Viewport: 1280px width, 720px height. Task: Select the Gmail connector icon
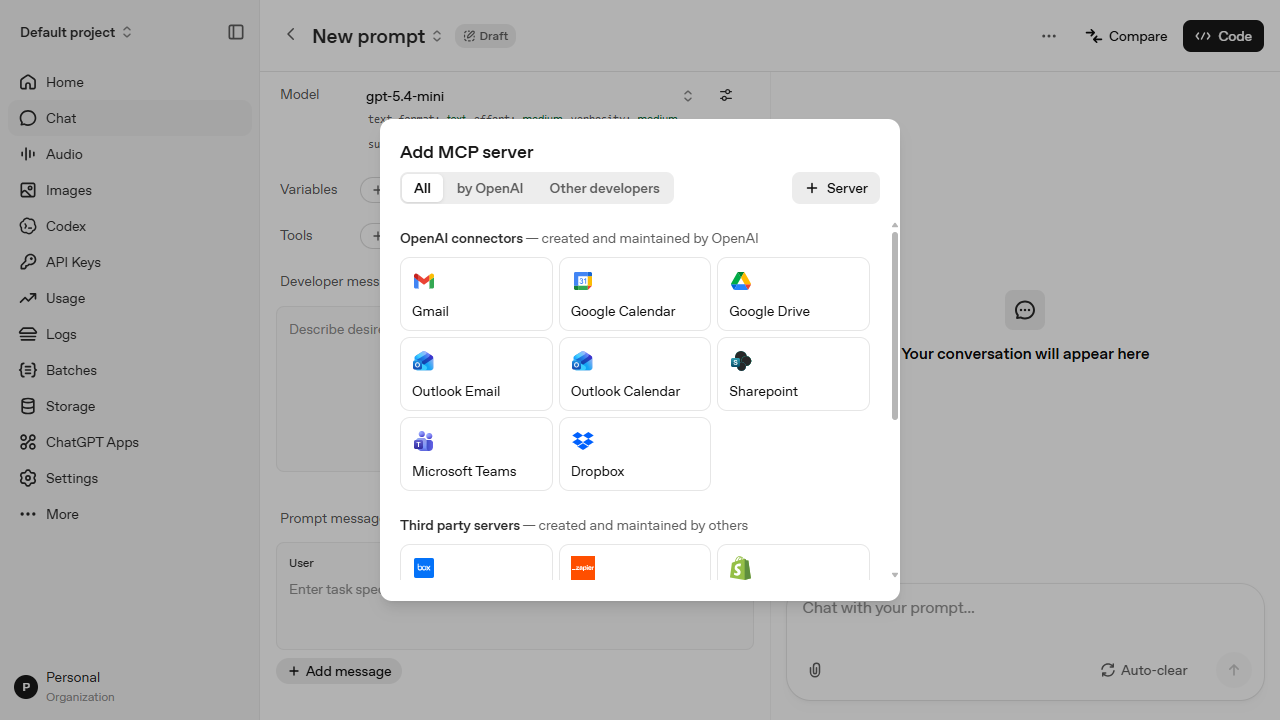pos(424,281)
